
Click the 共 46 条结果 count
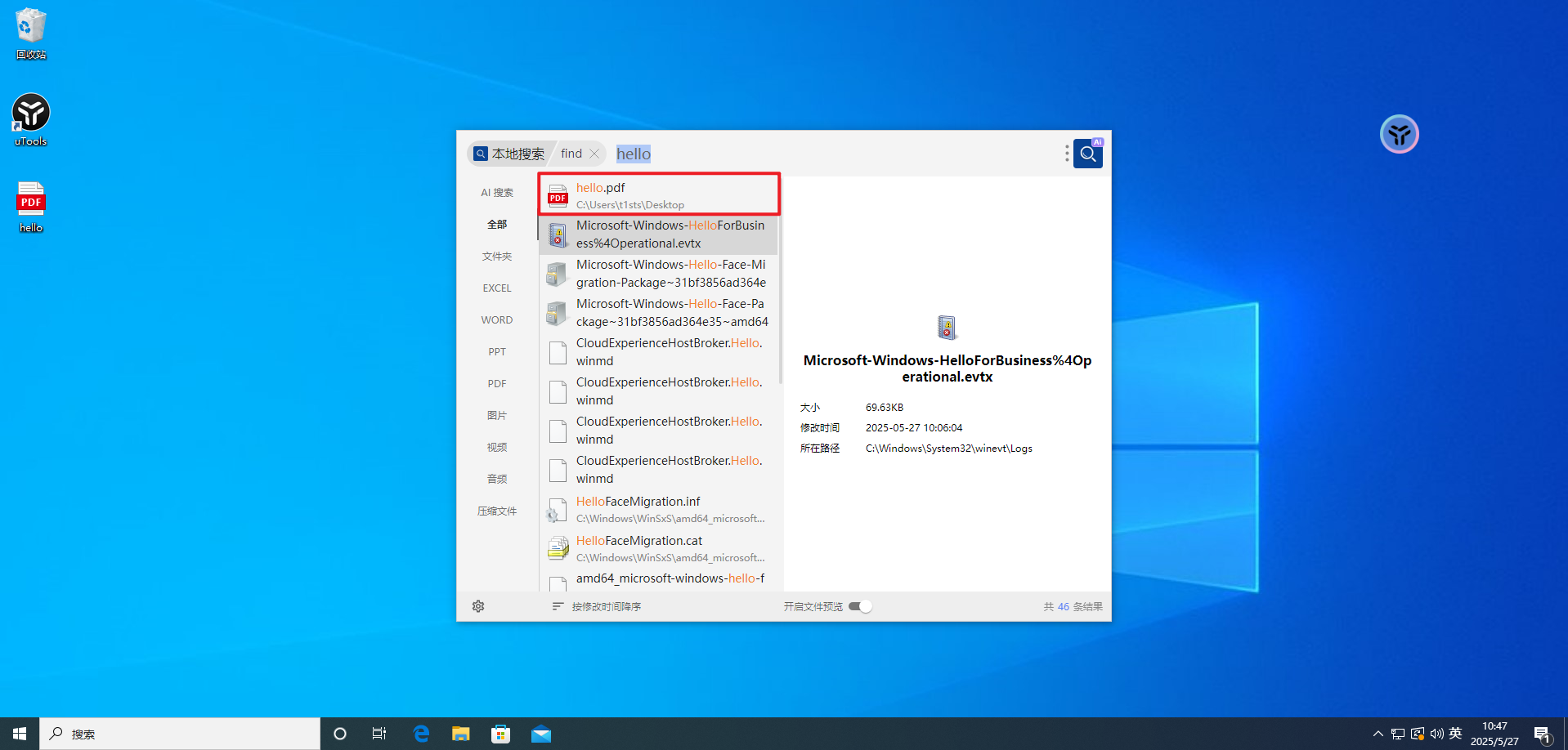click(x=1073, y=606)
